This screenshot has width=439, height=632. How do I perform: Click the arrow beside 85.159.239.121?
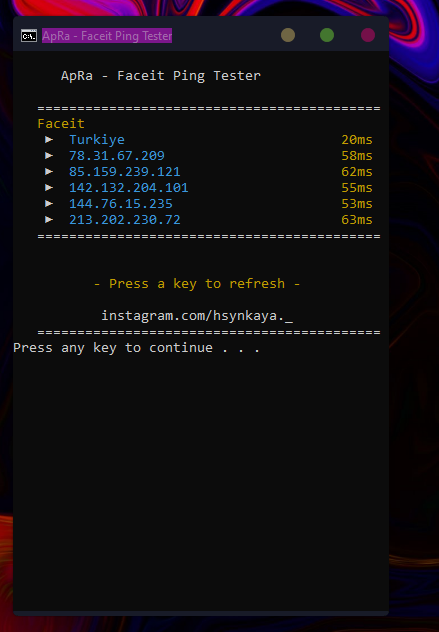49,171
